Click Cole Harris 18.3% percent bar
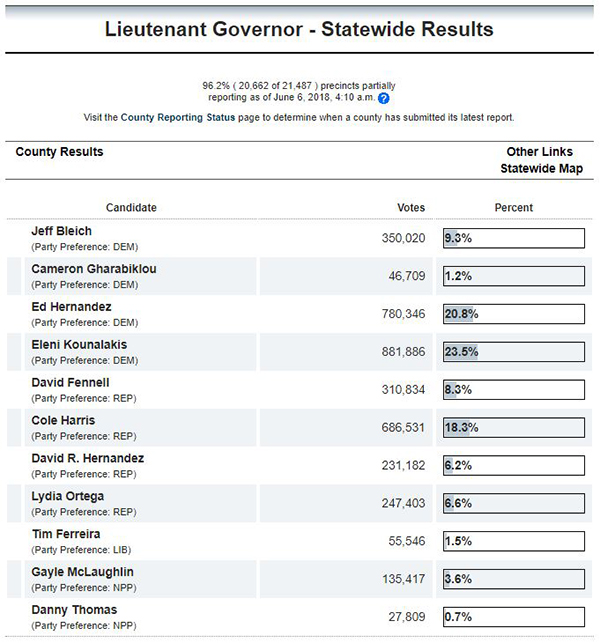Image resolution: width=600 pixels, height=643 pixels. (x=514, y=428)
